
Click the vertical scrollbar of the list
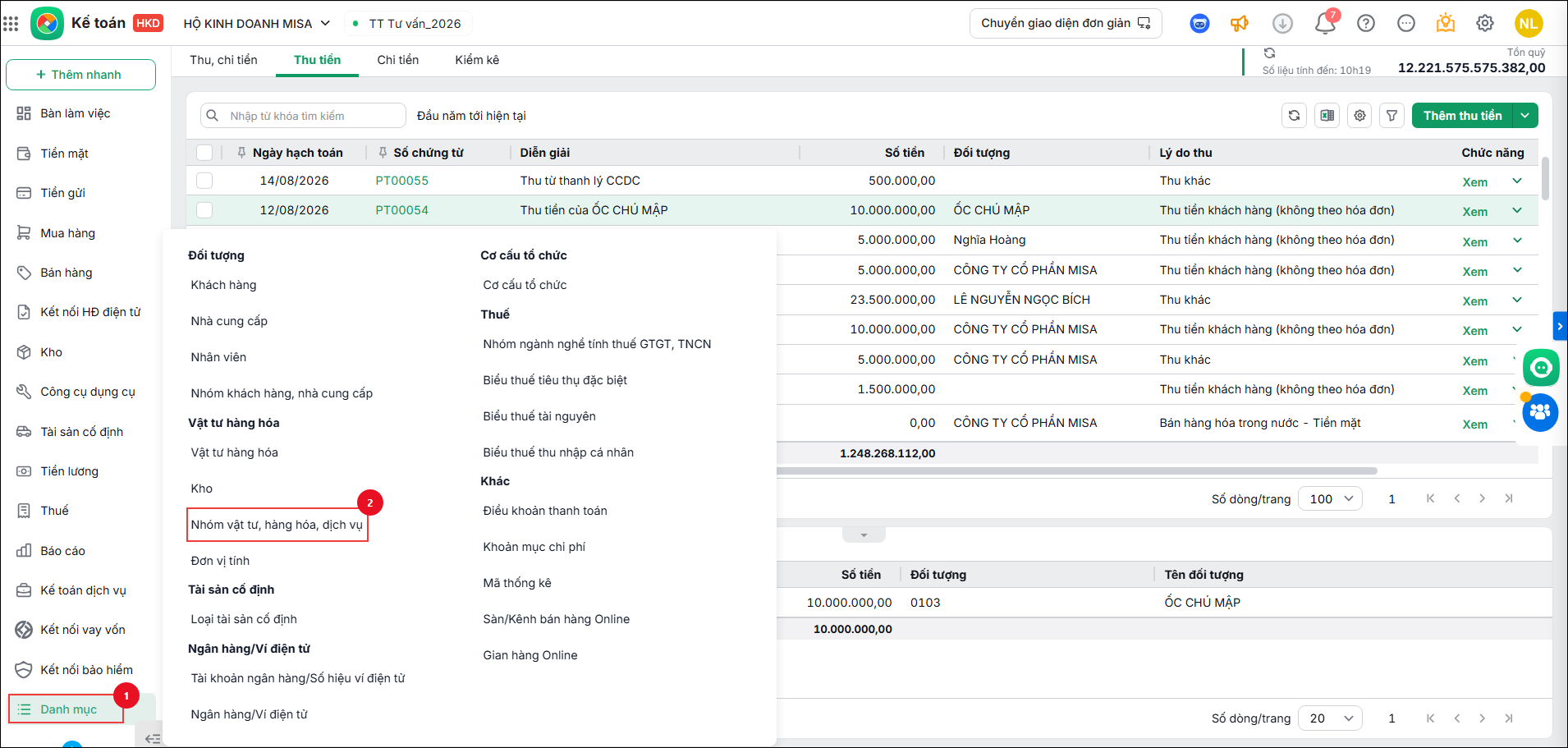[1546, 179]
